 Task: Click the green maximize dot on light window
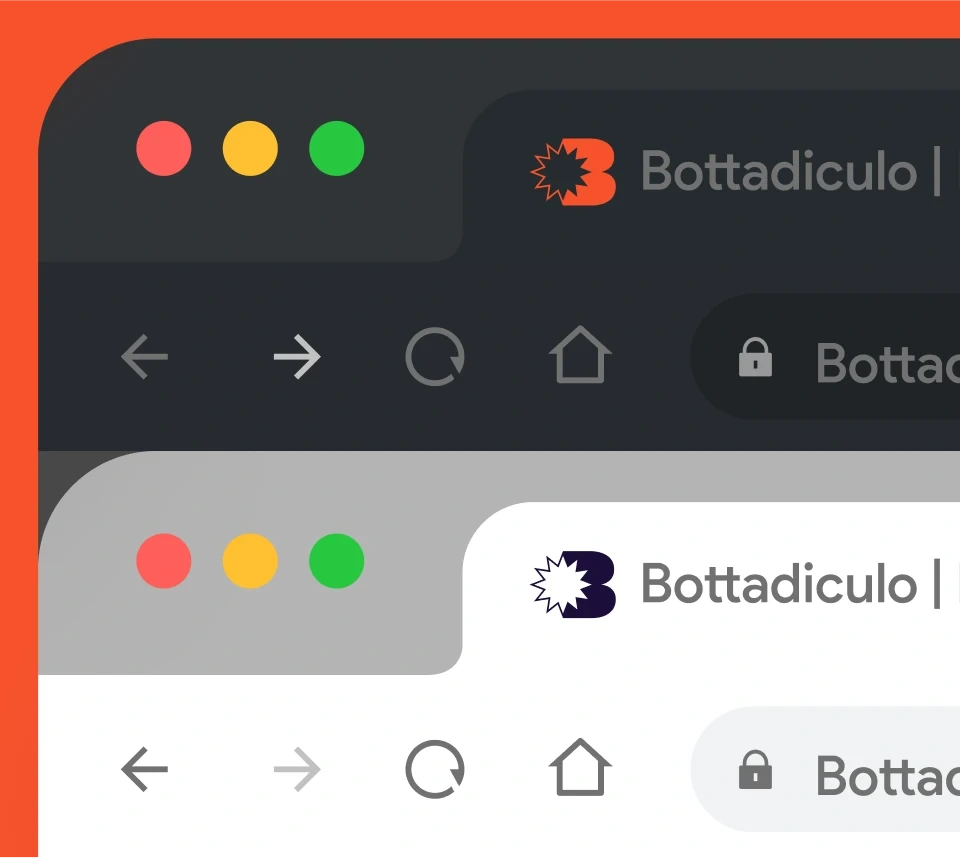[337, 561]
